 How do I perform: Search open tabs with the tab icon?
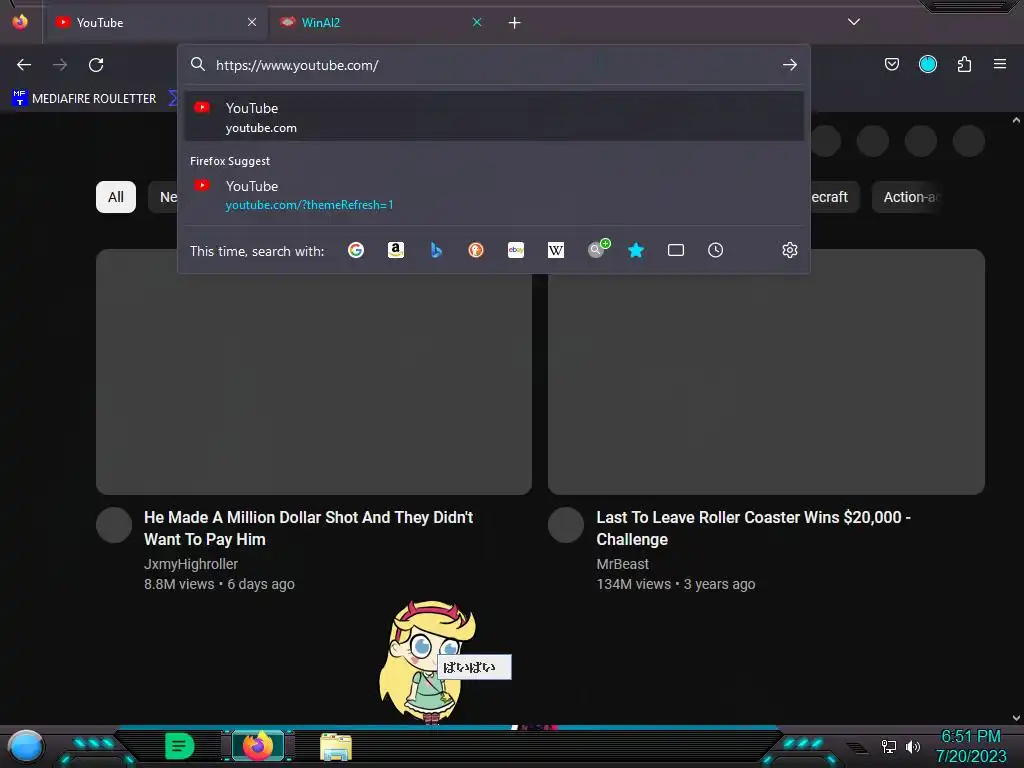(676, 250)
